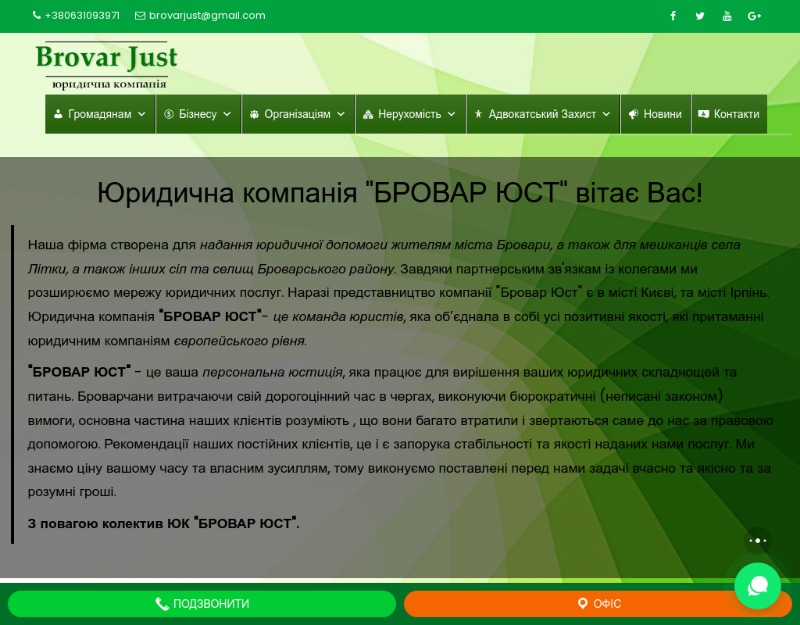Click the megaphone icon beside Новини

pyautogui.click(x=633, y=114)
